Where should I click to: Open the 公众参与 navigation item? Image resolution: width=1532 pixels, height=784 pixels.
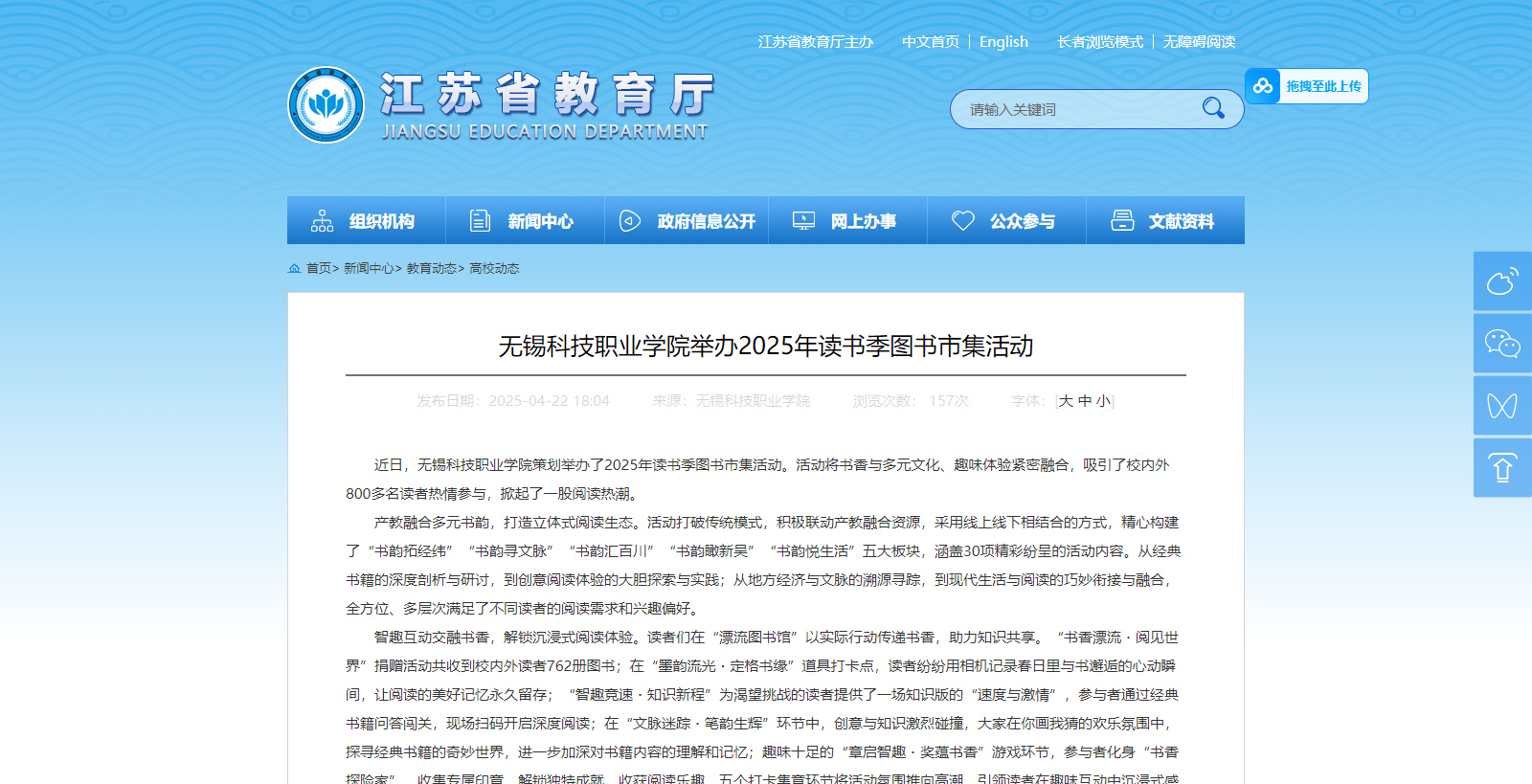[1006, 221]
